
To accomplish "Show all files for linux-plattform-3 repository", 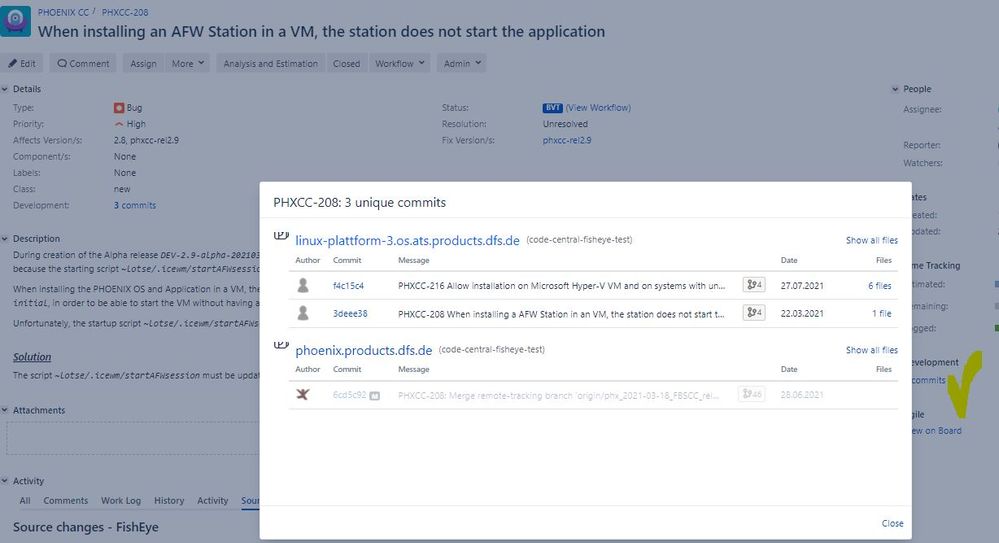I will (x=872, y=240).
